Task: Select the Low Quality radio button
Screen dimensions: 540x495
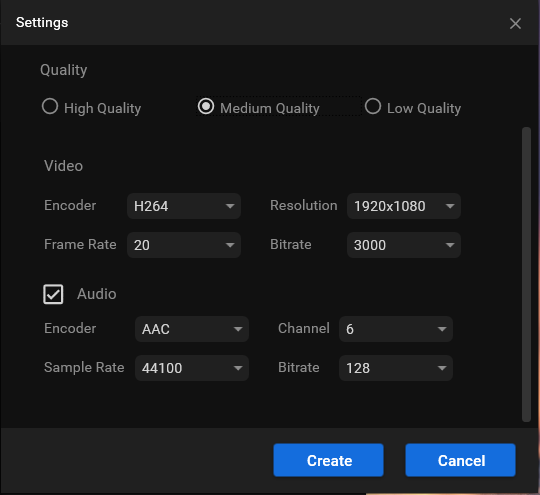Action: (373, 106)
